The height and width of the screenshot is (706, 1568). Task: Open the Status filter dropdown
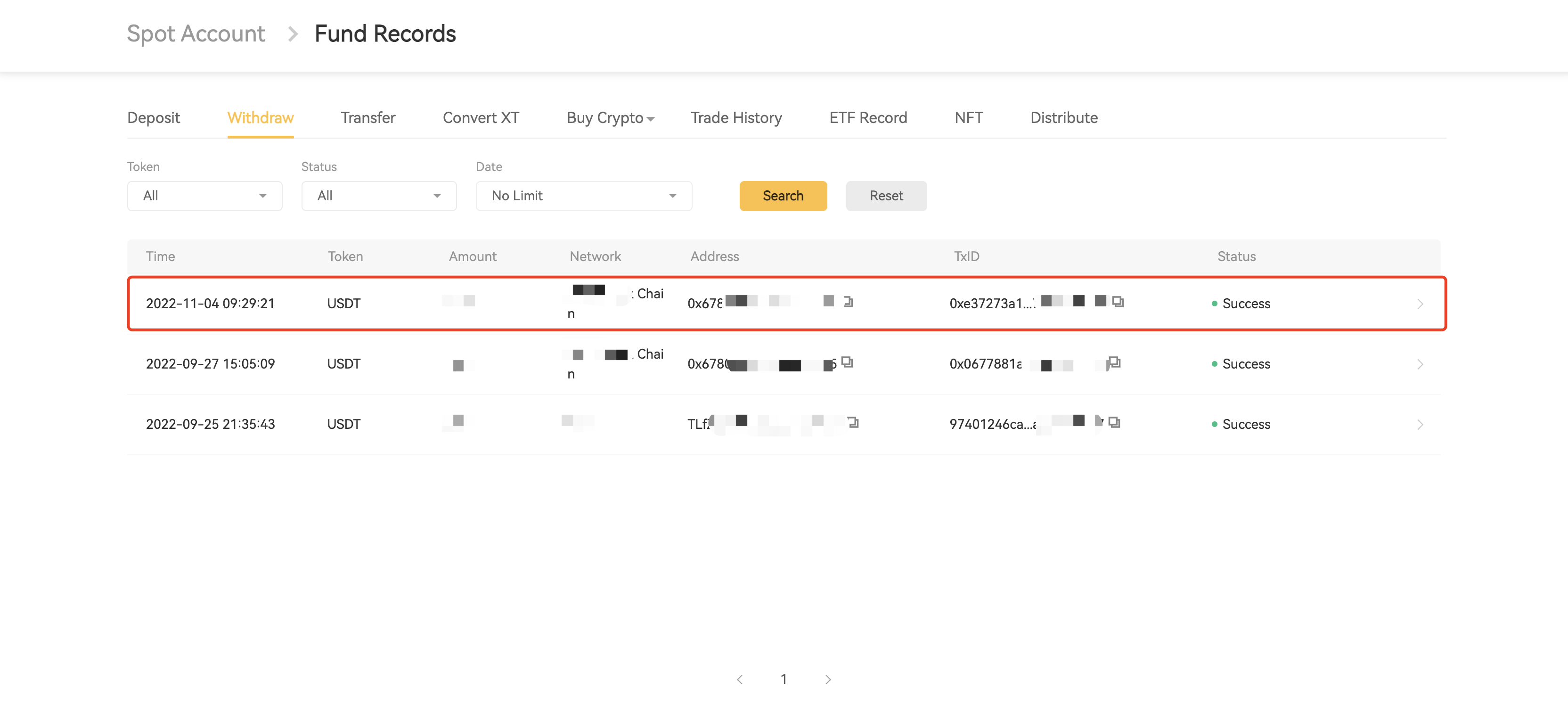pyautogui.click(x=379, y=196)
